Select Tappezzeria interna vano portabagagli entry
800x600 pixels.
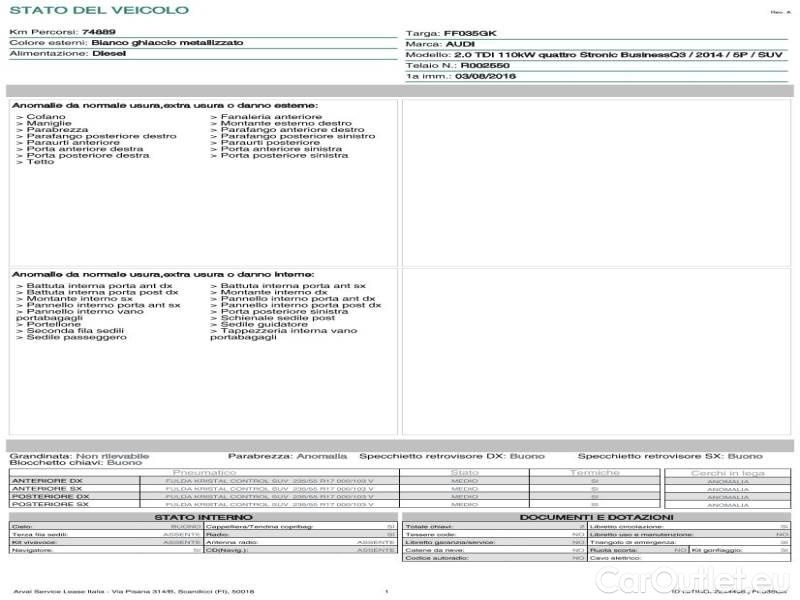[x=284, y=334]
